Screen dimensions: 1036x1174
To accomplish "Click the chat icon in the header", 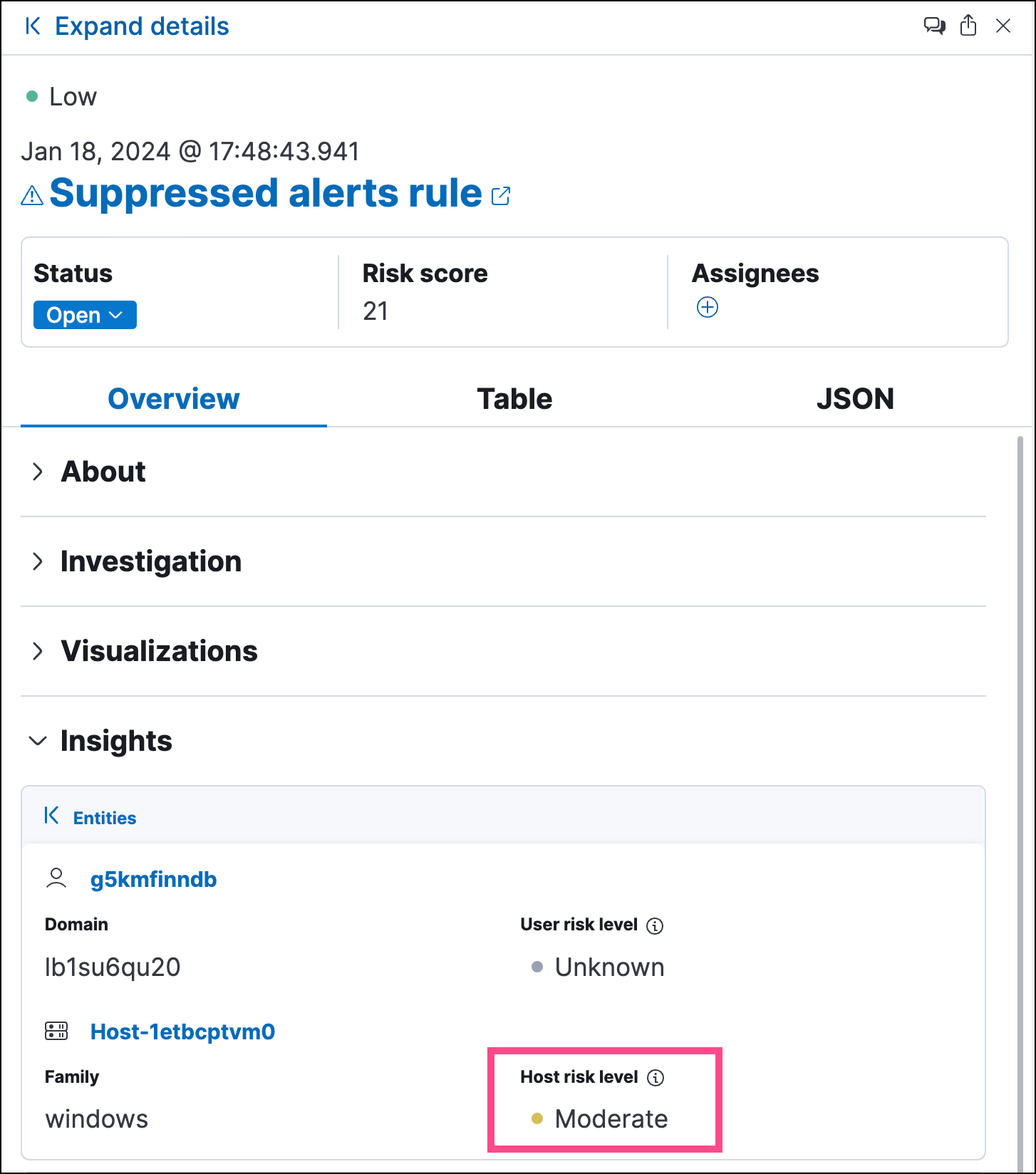I will [x=934, y=26].
